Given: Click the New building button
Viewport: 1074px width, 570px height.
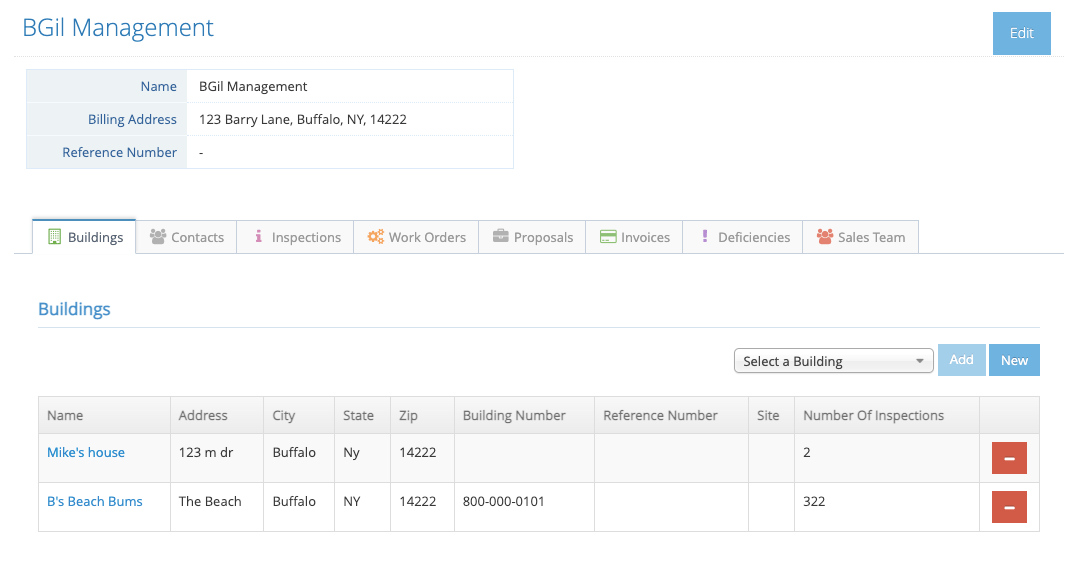Looking at the screenshot, I should (1014, 360).
